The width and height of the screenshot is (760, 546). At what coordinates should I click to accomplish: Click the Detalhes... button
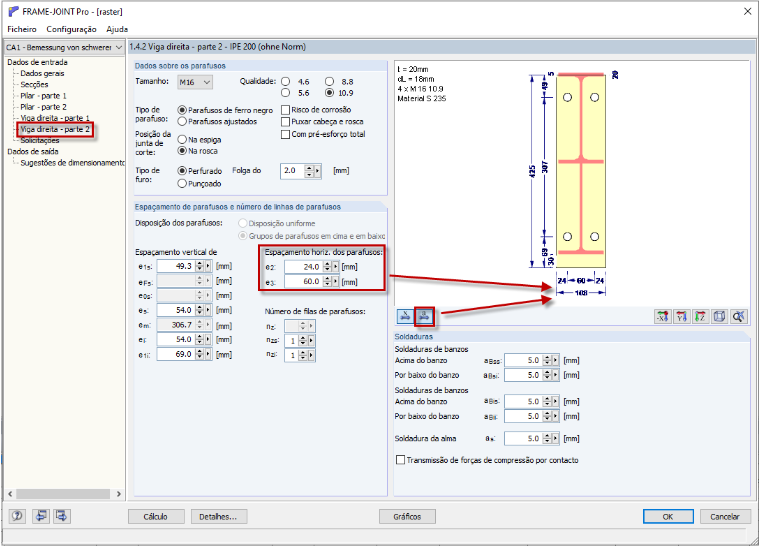pos(218,516)
